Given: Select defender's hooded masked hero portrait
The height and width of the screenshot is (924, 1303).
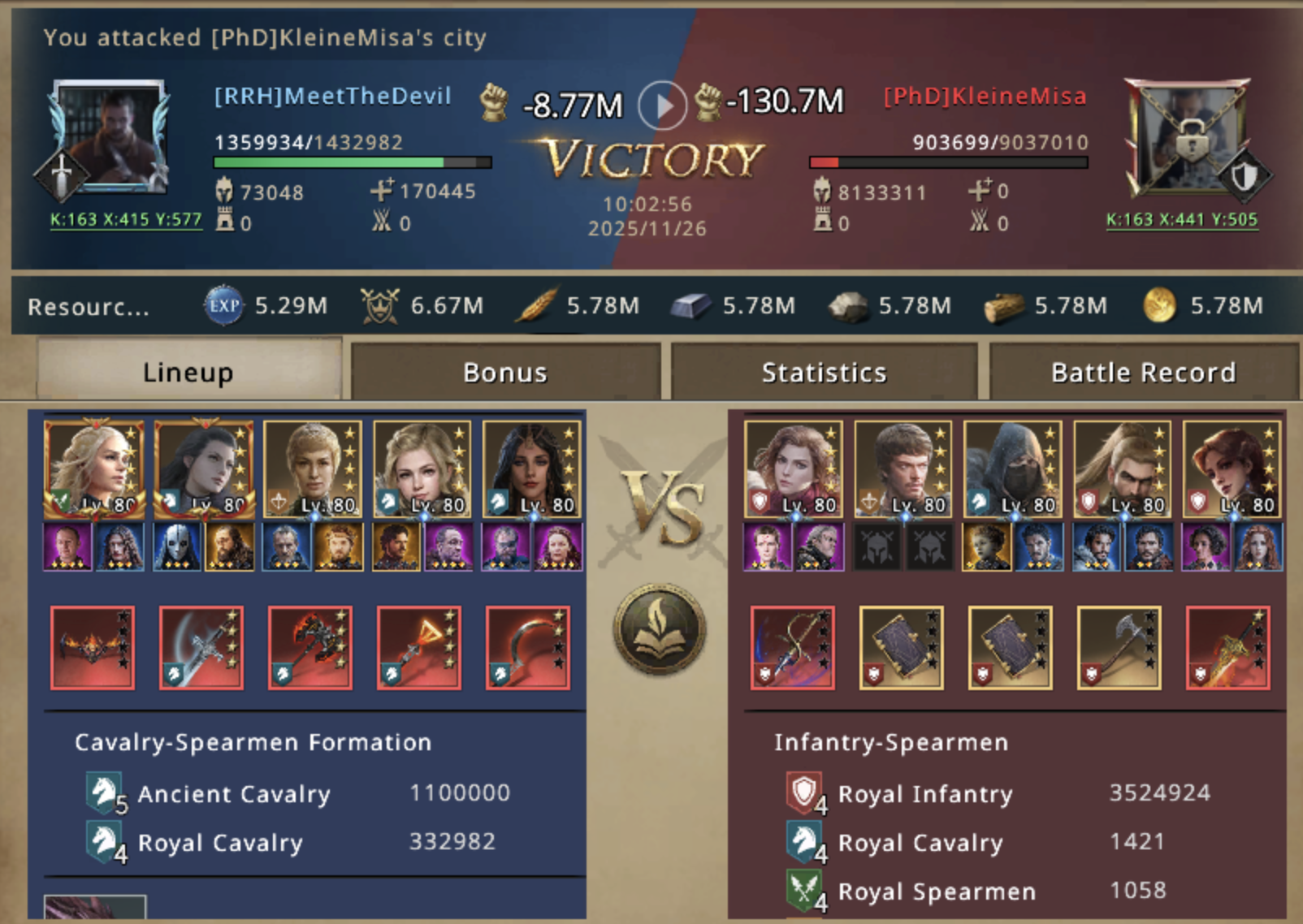Looking at the screenshot, I should click(1012, 468).
